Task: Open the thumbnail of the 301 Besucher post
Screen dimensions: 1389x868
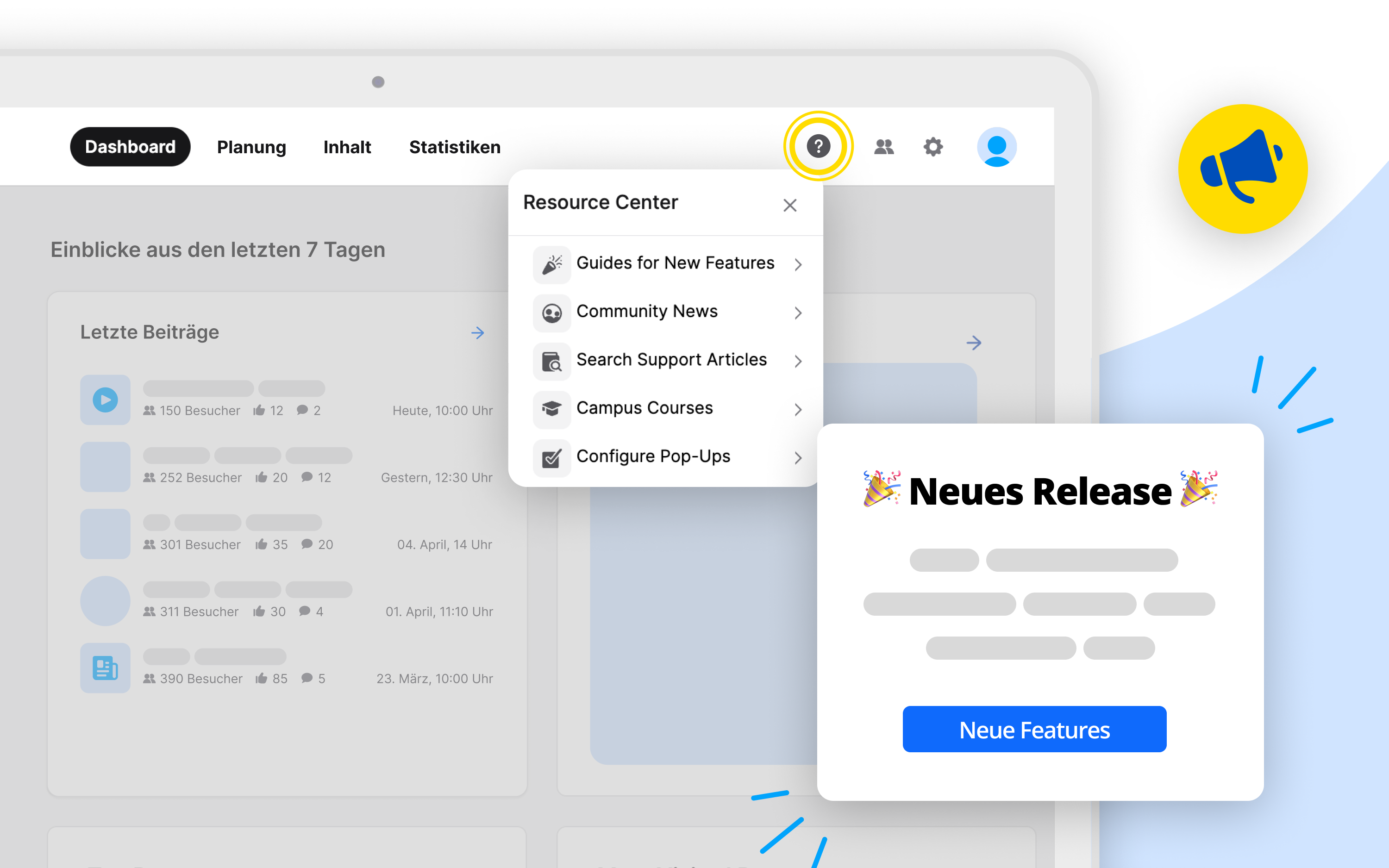Action: coord(105,534)
